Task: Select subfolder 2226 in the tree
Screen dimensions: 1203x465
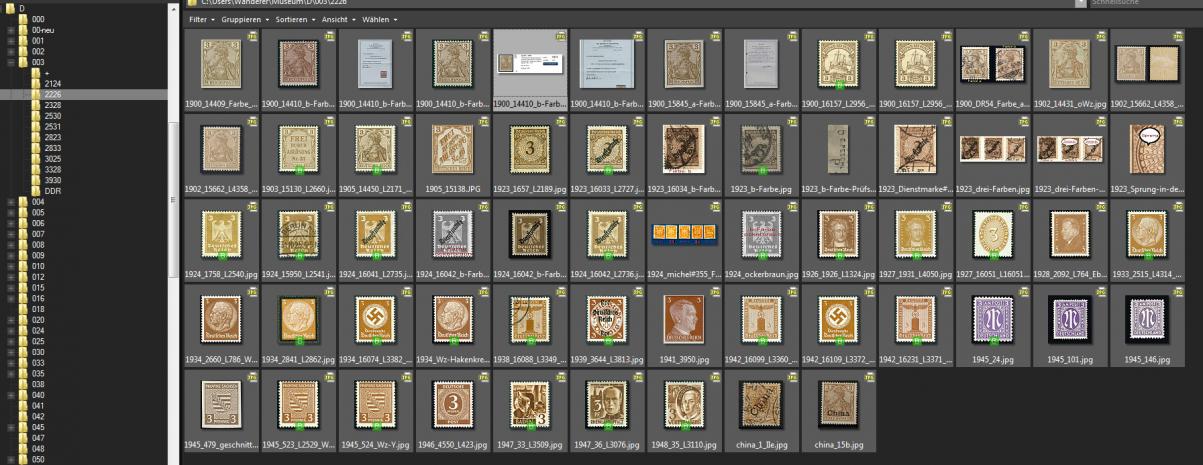Action: pos(46,94)
